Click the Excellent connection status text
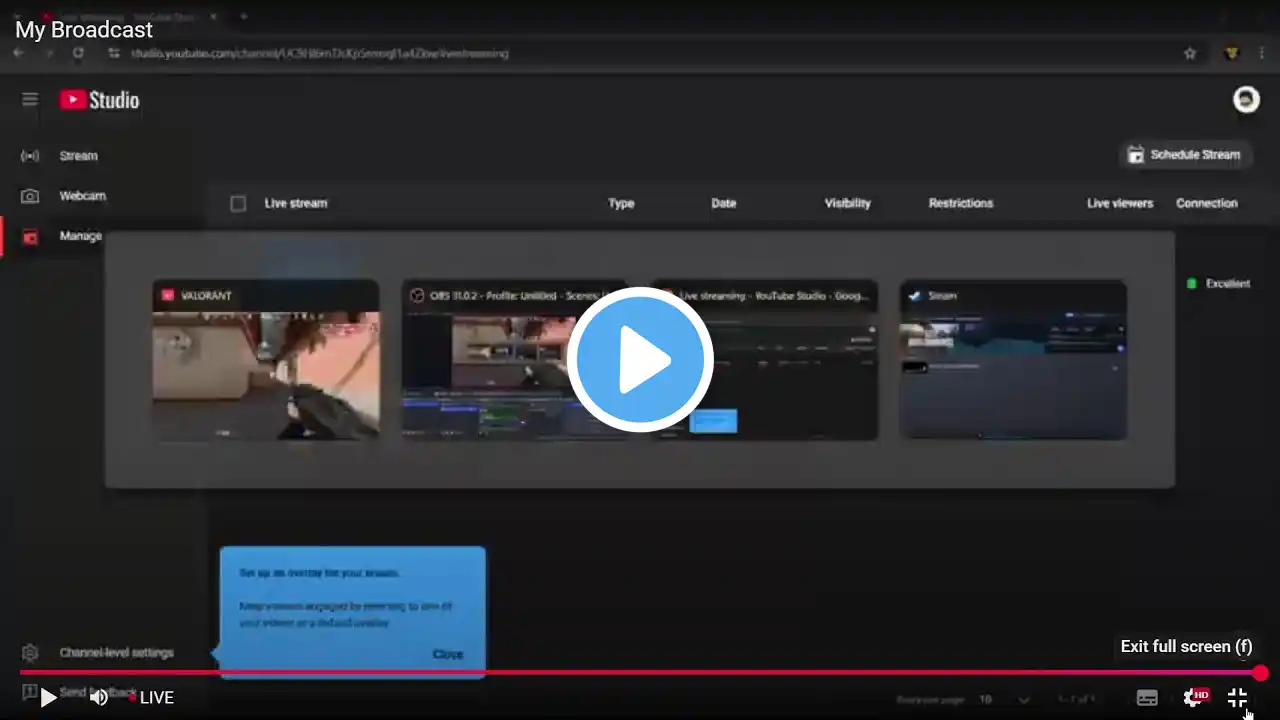Screen dimensions: 1280x720 [1228, 284]
